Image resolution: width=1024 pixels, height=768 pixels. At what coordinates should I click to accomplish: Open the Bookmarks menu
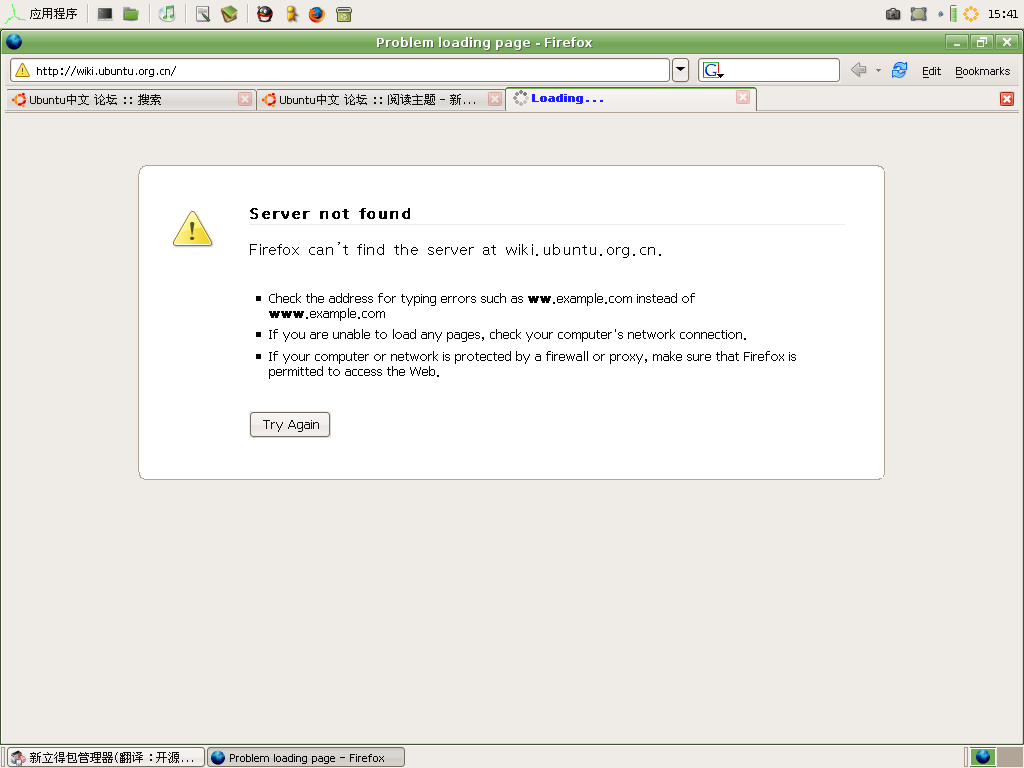pos(982,71)
